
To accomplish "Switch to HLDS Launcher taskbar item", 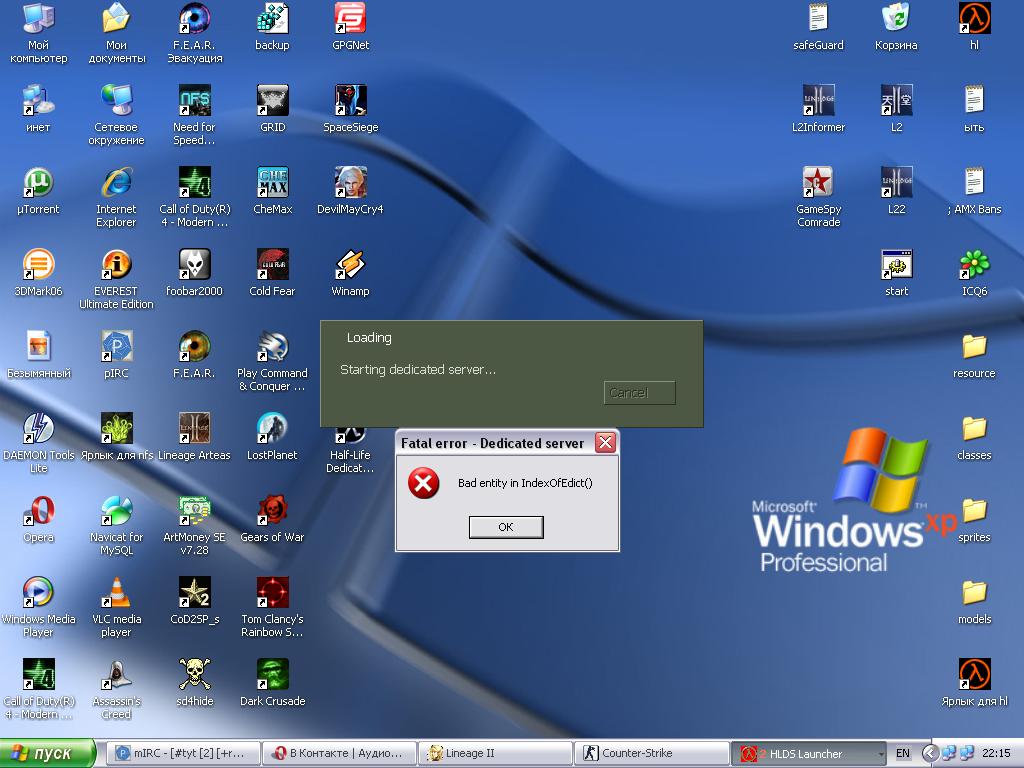I will click(807, 753).
